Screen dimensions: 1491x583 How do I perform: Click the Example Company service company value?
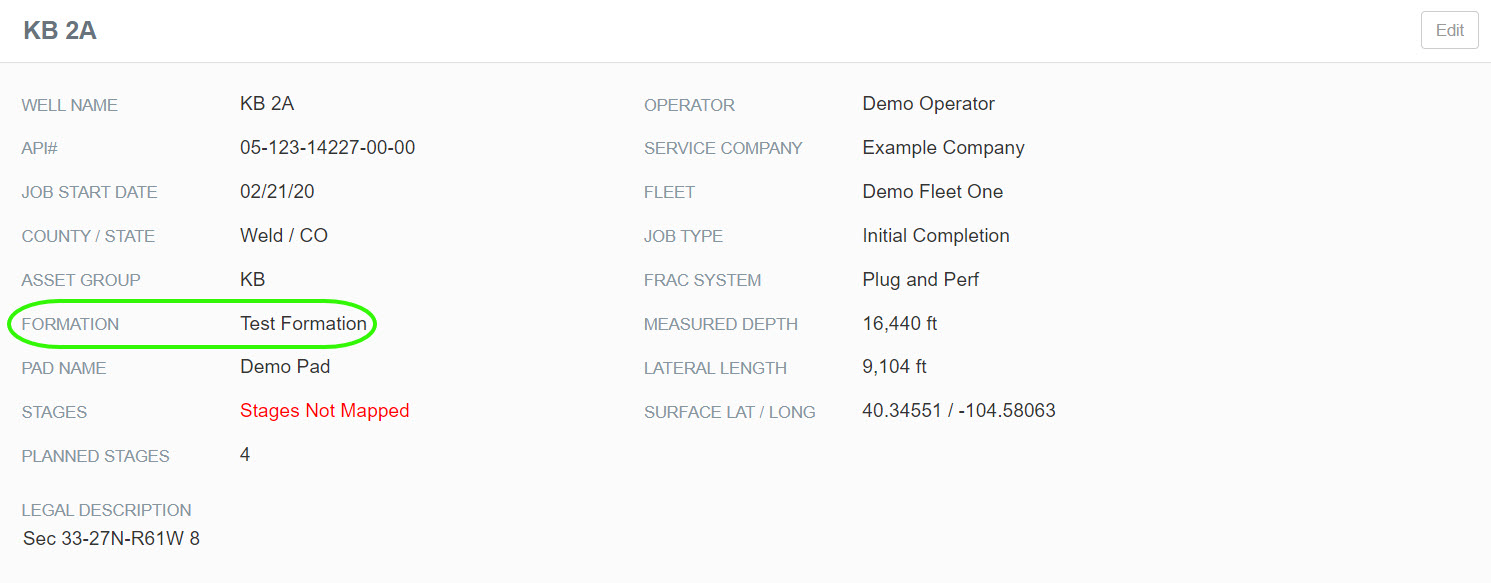tap(943, 148)
